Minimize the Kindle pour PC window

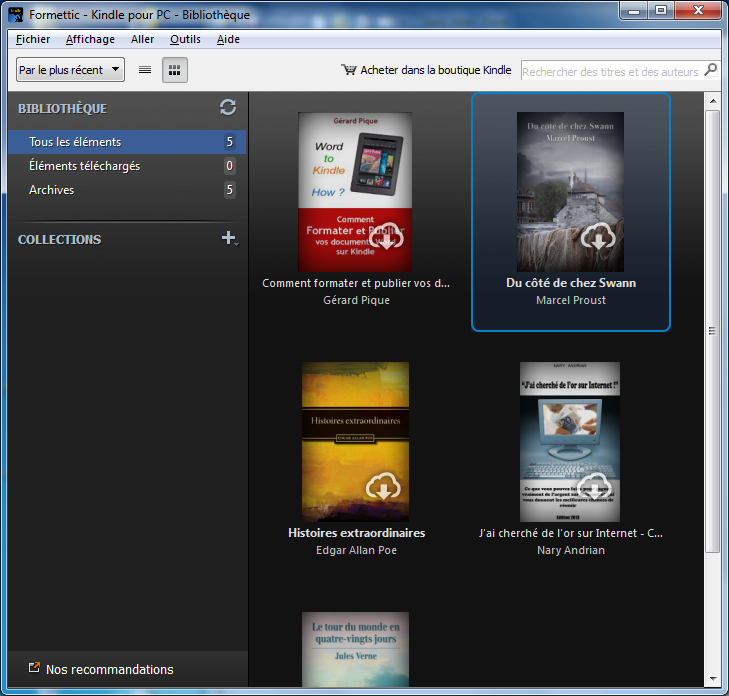pyautogui.click(x=634, y=11)
